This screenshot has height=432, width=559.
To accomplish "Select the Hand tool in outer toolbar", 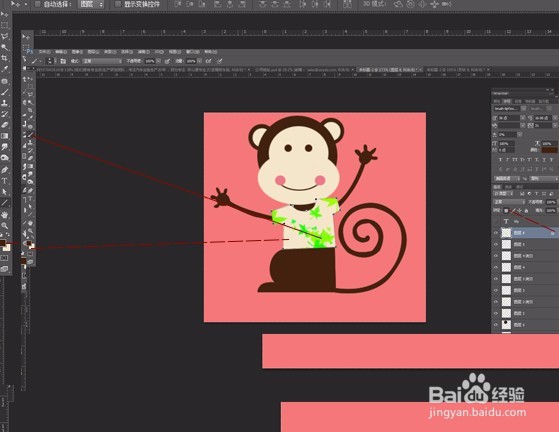I will point(5,215).
